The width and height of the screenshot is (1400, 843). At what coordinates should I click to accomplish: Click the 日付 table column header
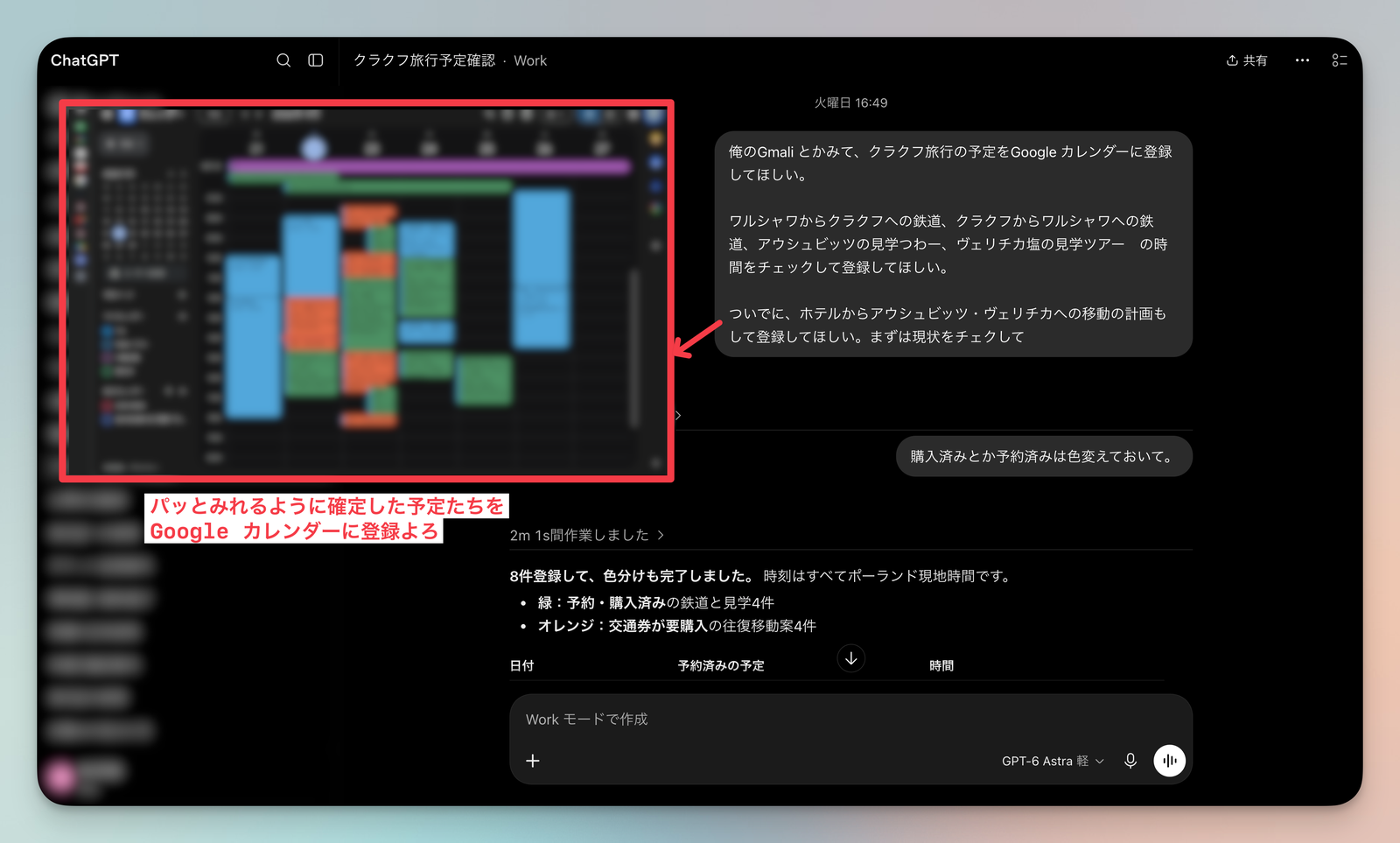(522, 665)
